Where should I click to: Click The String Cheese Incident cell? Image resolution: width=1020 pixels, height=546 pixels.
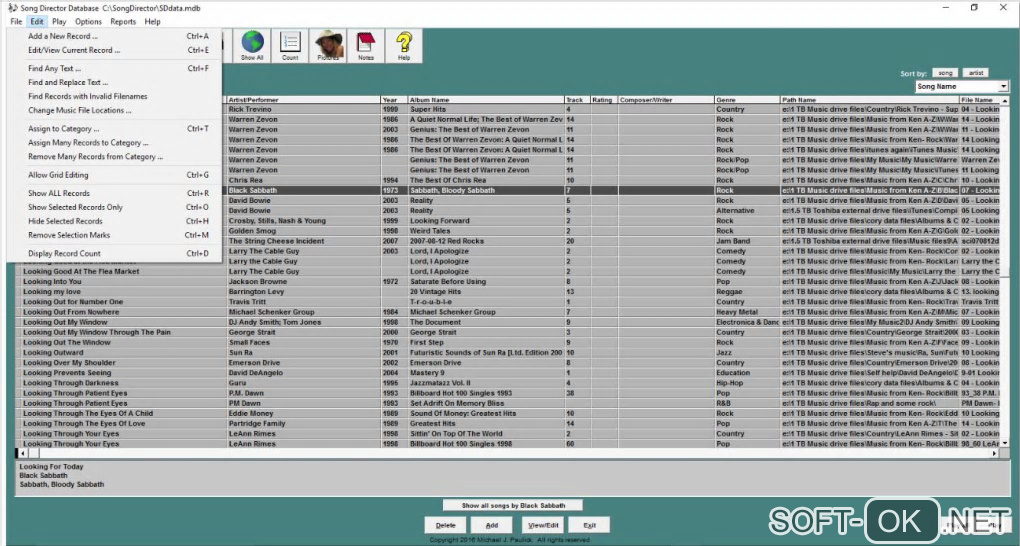tap(303, 241)
